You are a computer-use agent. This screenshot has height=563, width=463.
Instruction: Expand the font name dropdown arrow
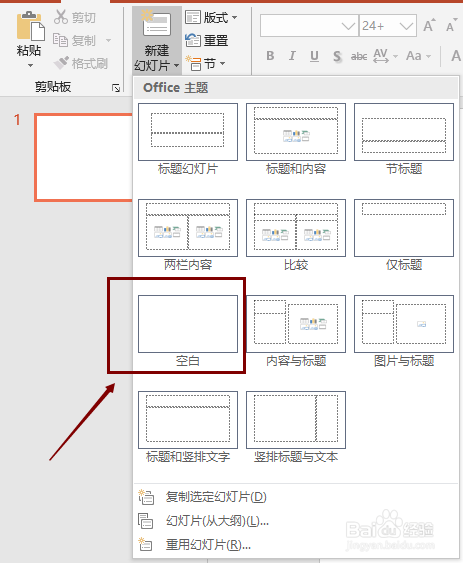coord(348,26)
